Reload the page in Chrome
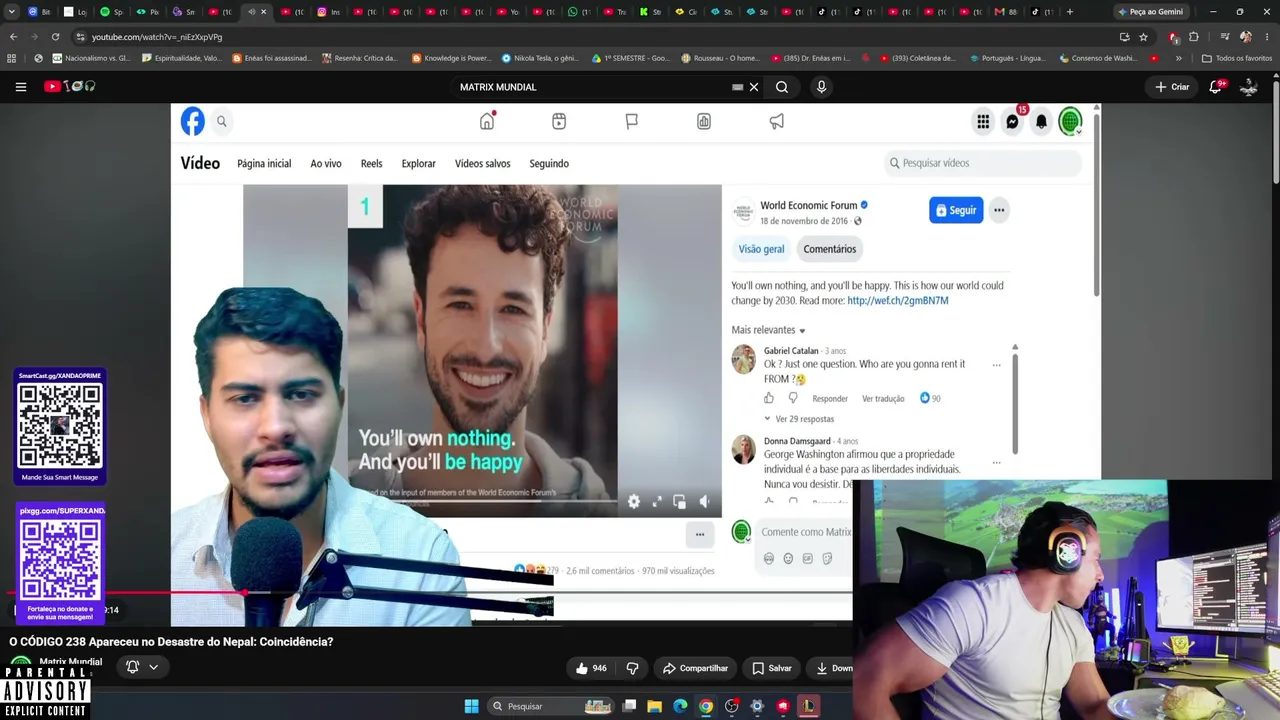Viewport: 1280px width, 720px height. click(55, 37)
